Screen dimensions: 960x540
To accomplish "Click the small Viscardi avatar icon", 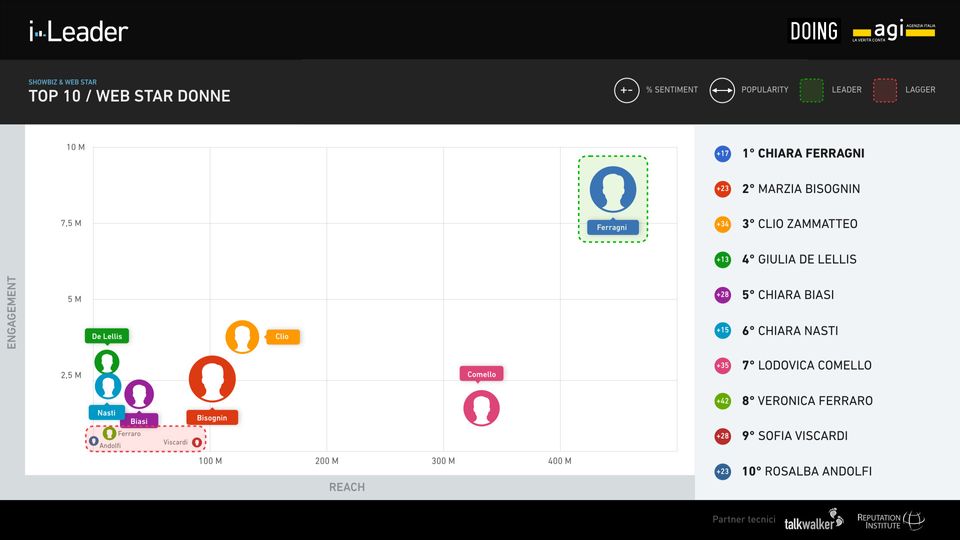I will [197, 442].
